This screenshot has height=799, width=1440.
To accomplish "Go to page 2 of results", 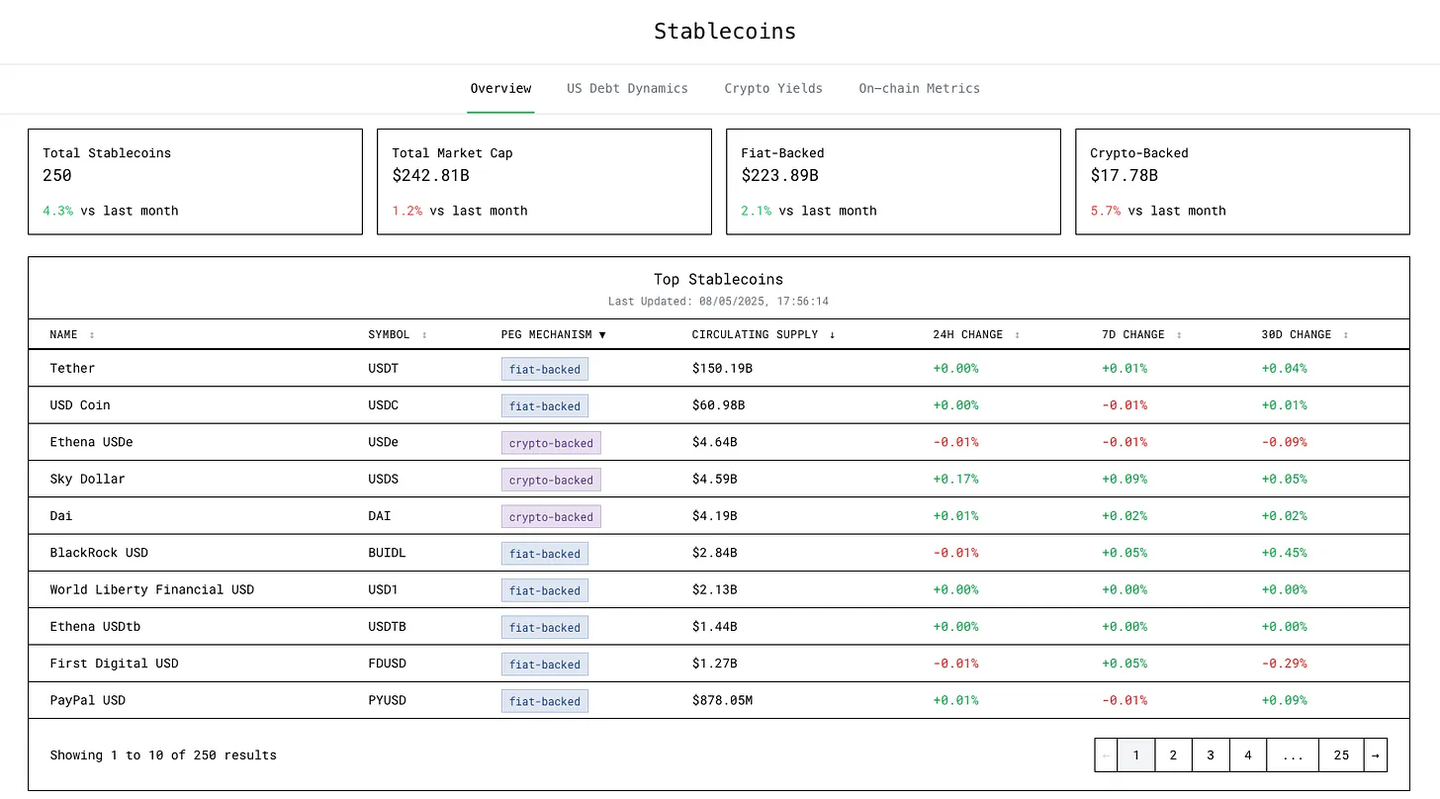I will coord(1173,756).
